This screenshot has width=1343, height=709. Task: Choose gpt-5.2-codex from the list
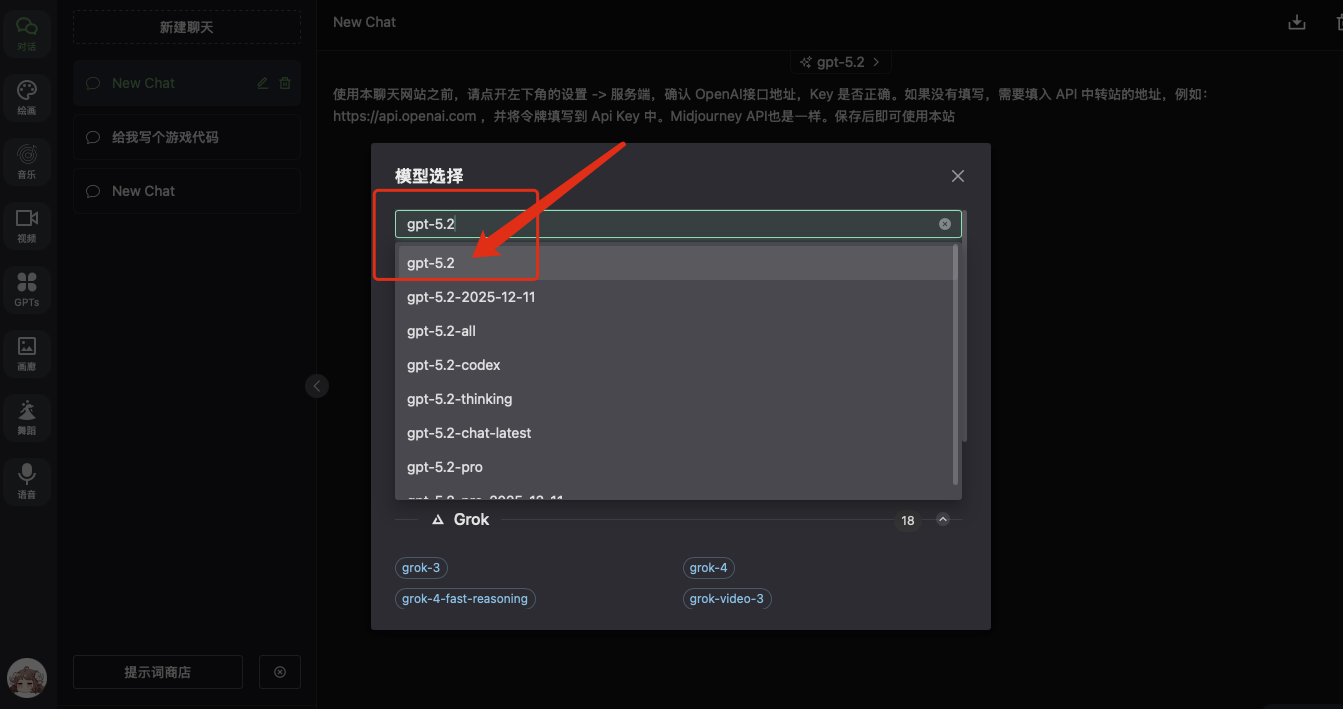[x=675, y=365]
